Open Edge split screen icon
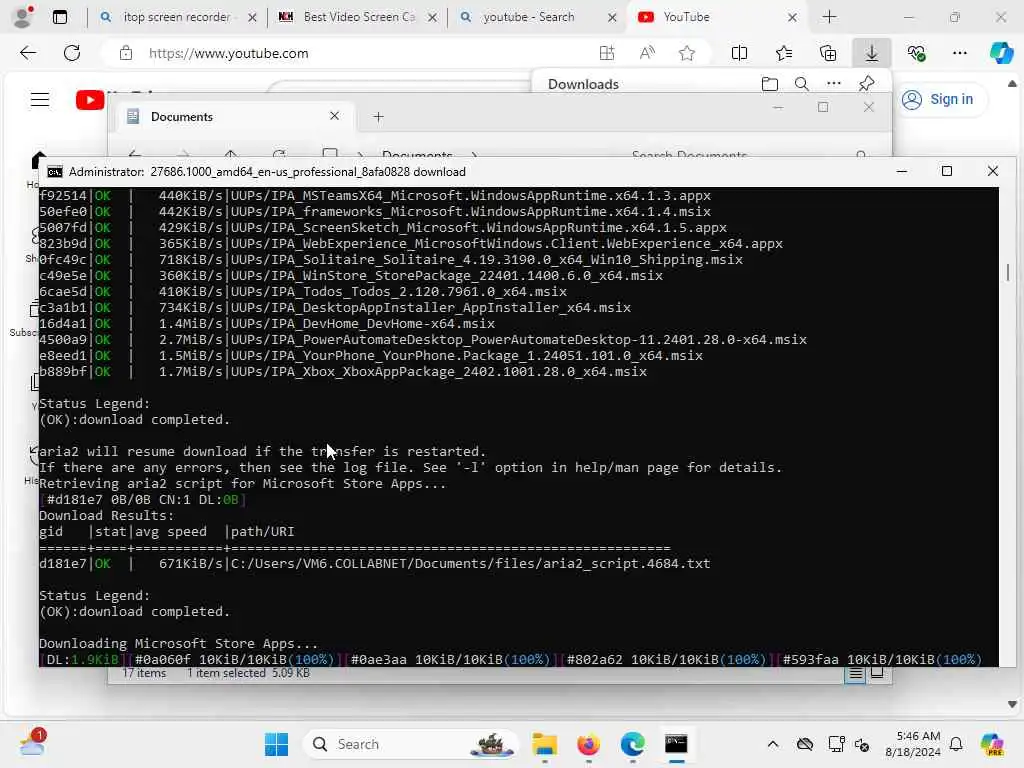Screen dimensions: 1024x768 739,53
